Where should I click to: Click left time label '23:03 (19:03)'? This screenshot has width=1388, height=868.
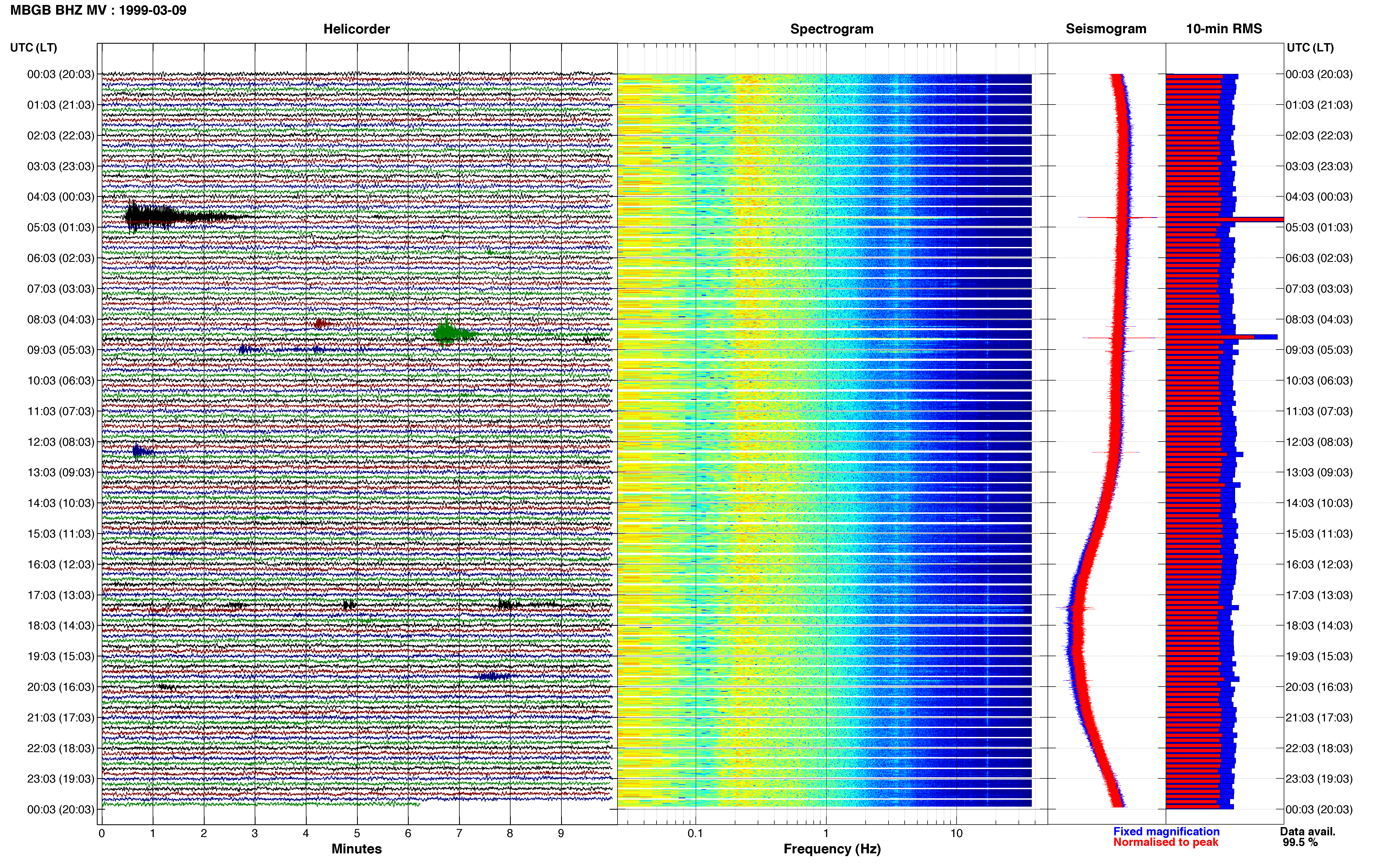click(x=61, y=779)
